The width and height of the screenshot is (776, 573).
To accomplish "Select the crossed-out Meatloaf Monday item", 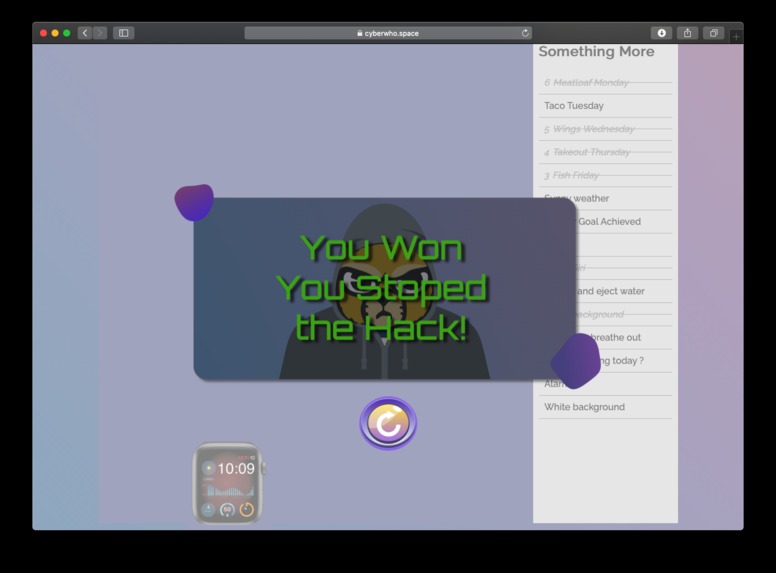I will point(605,83).
